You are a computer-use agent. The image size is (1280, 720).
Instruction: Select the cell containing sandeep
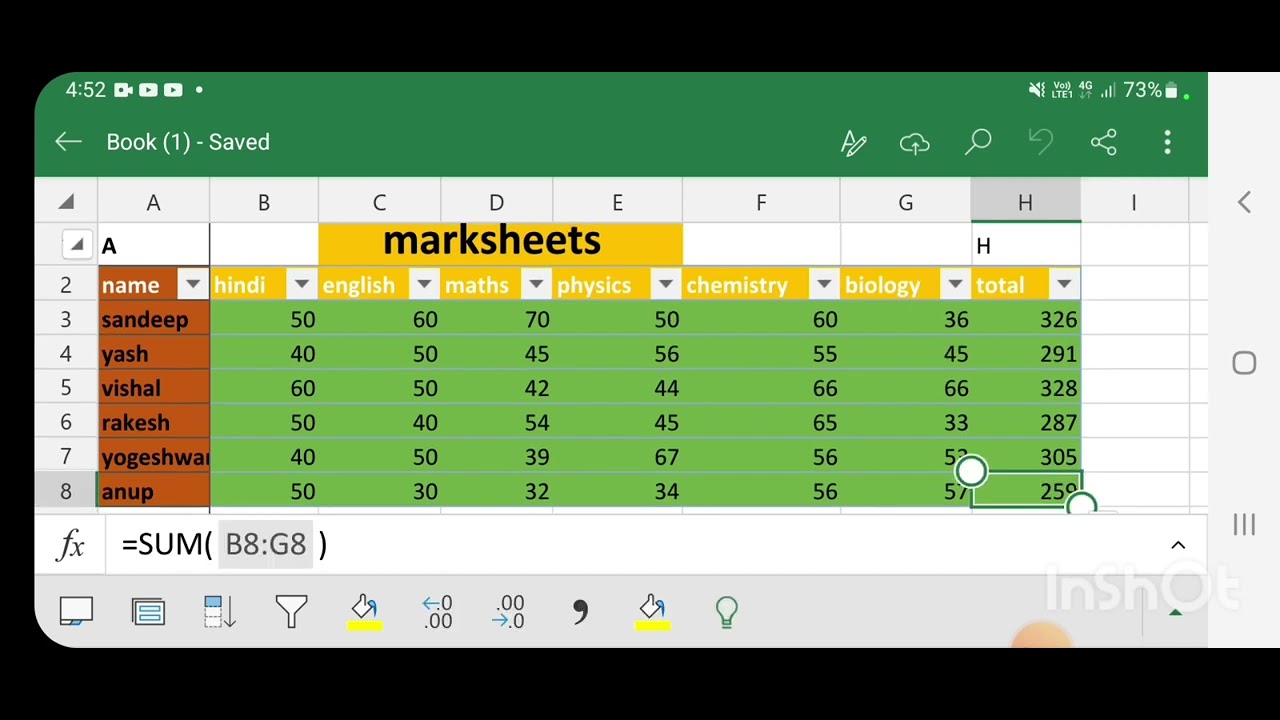click(154, 320)
